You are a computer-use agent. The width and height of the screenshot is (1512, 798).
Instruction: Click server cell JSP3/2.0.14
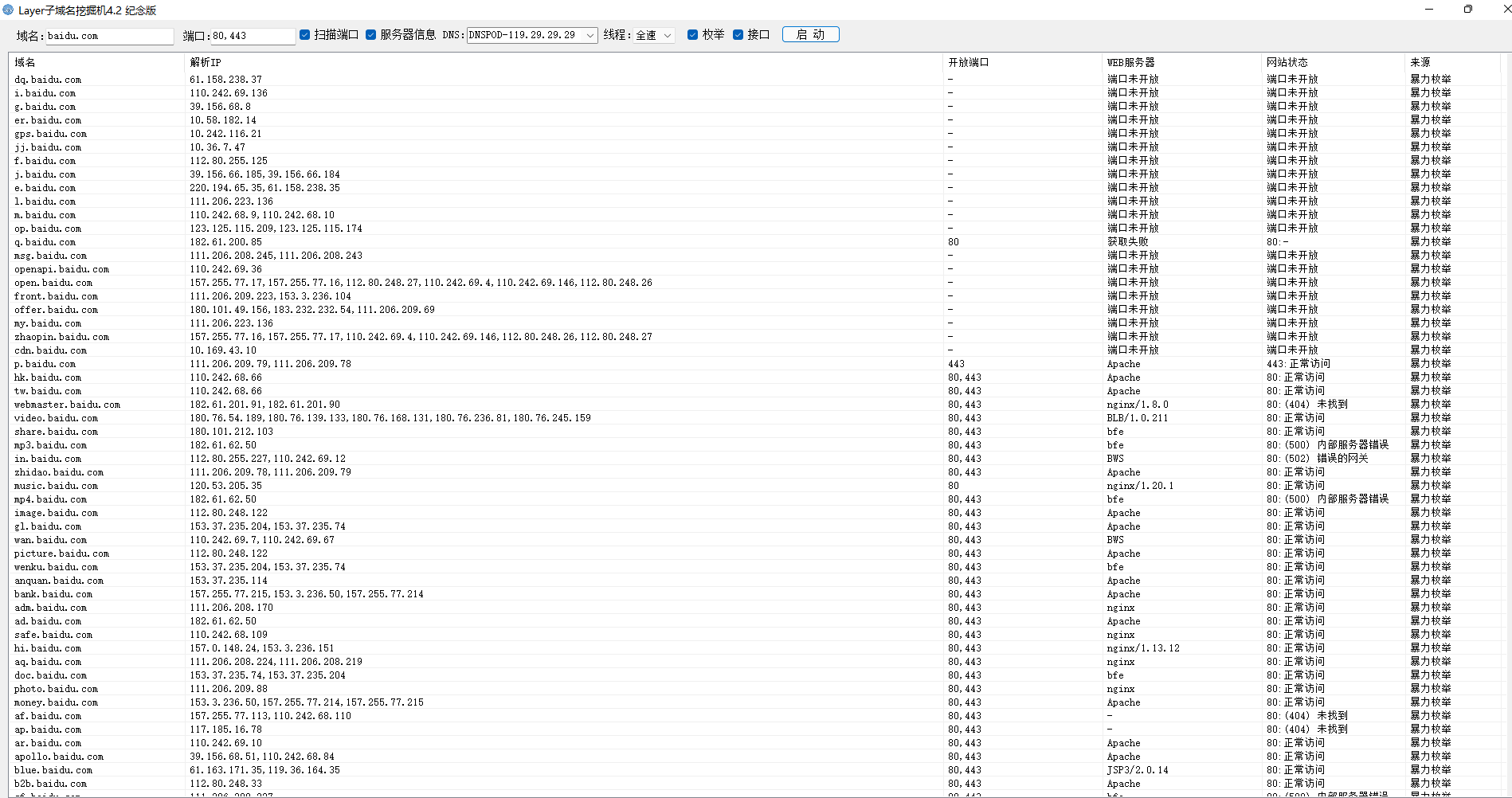point(1137,770)
